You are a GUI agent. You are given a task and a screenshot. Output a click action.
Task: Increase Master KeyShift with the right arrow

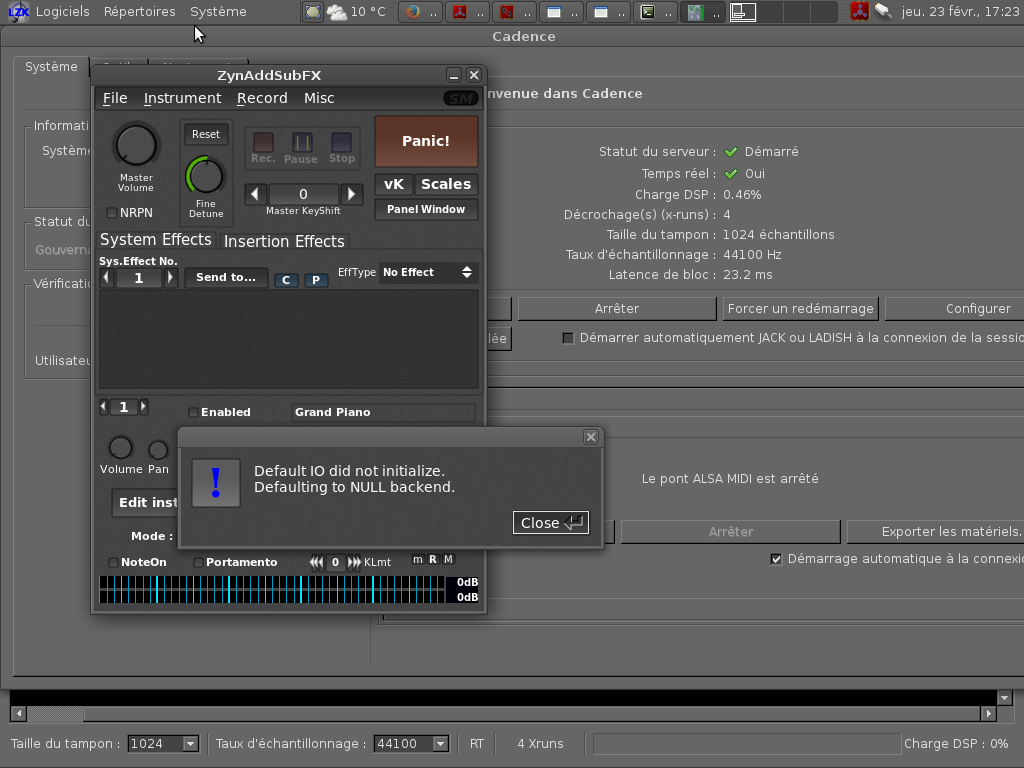351,194
